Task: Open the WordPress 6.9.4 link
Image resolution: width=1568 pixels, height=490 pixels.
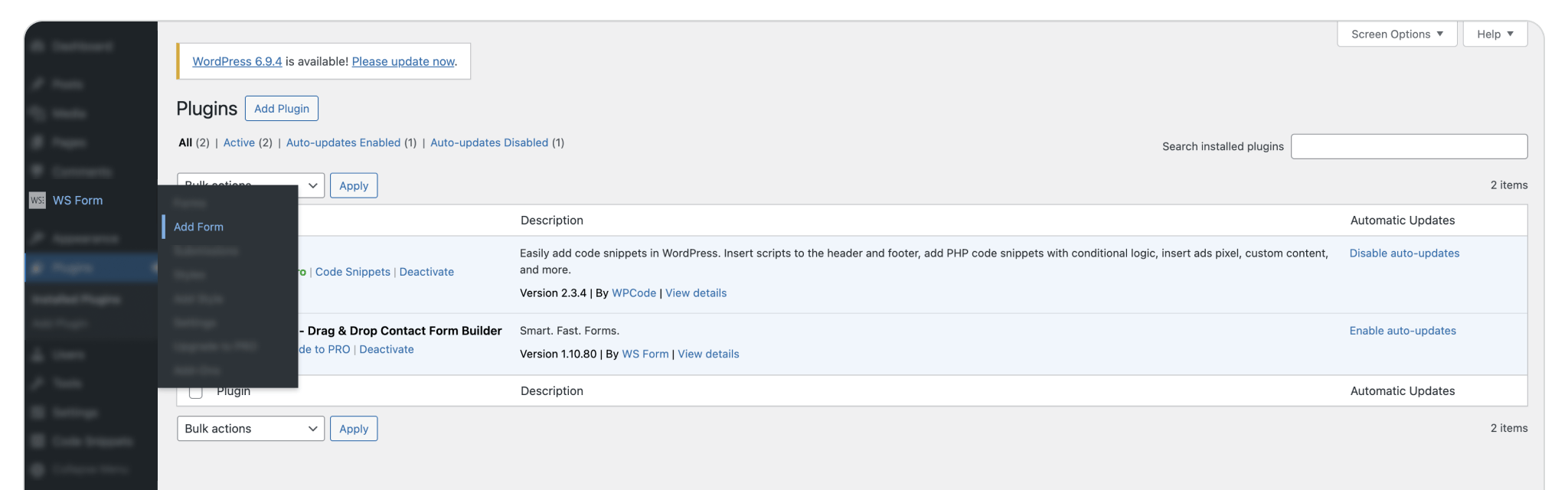Action: tap(237, 61)
